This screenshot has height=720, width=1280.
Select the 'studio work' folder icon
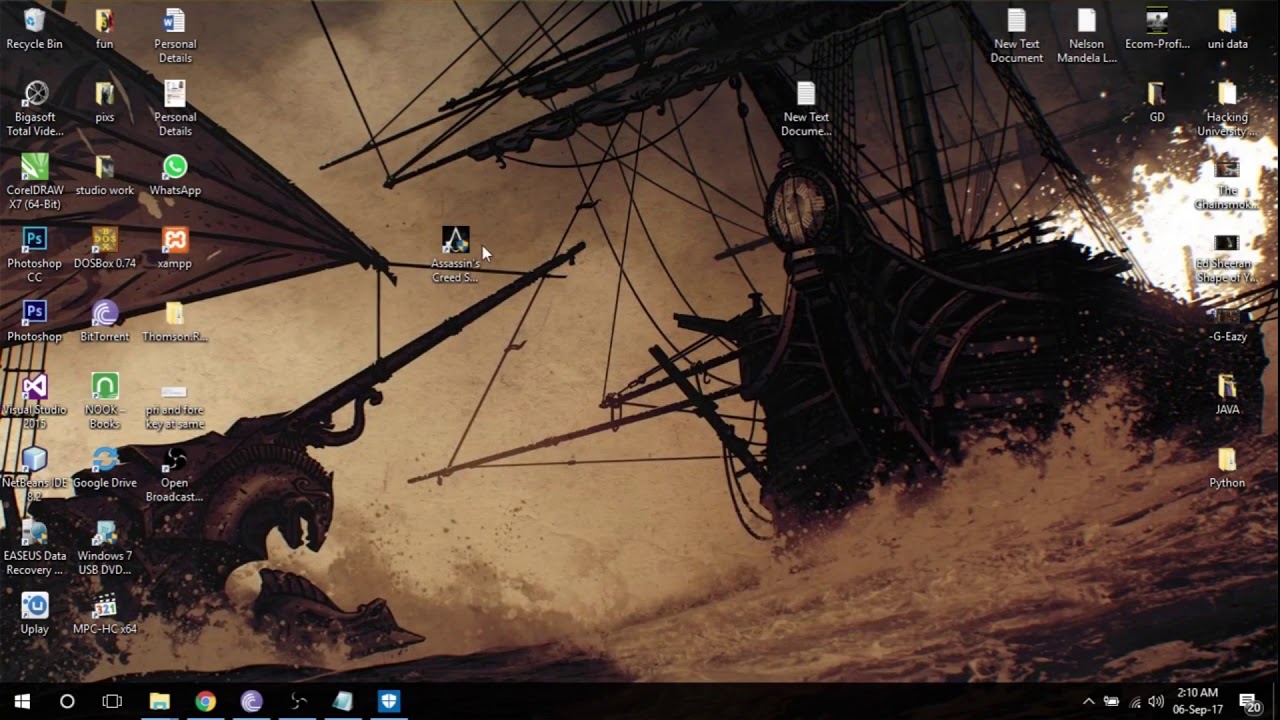click(x=104, y=175)
